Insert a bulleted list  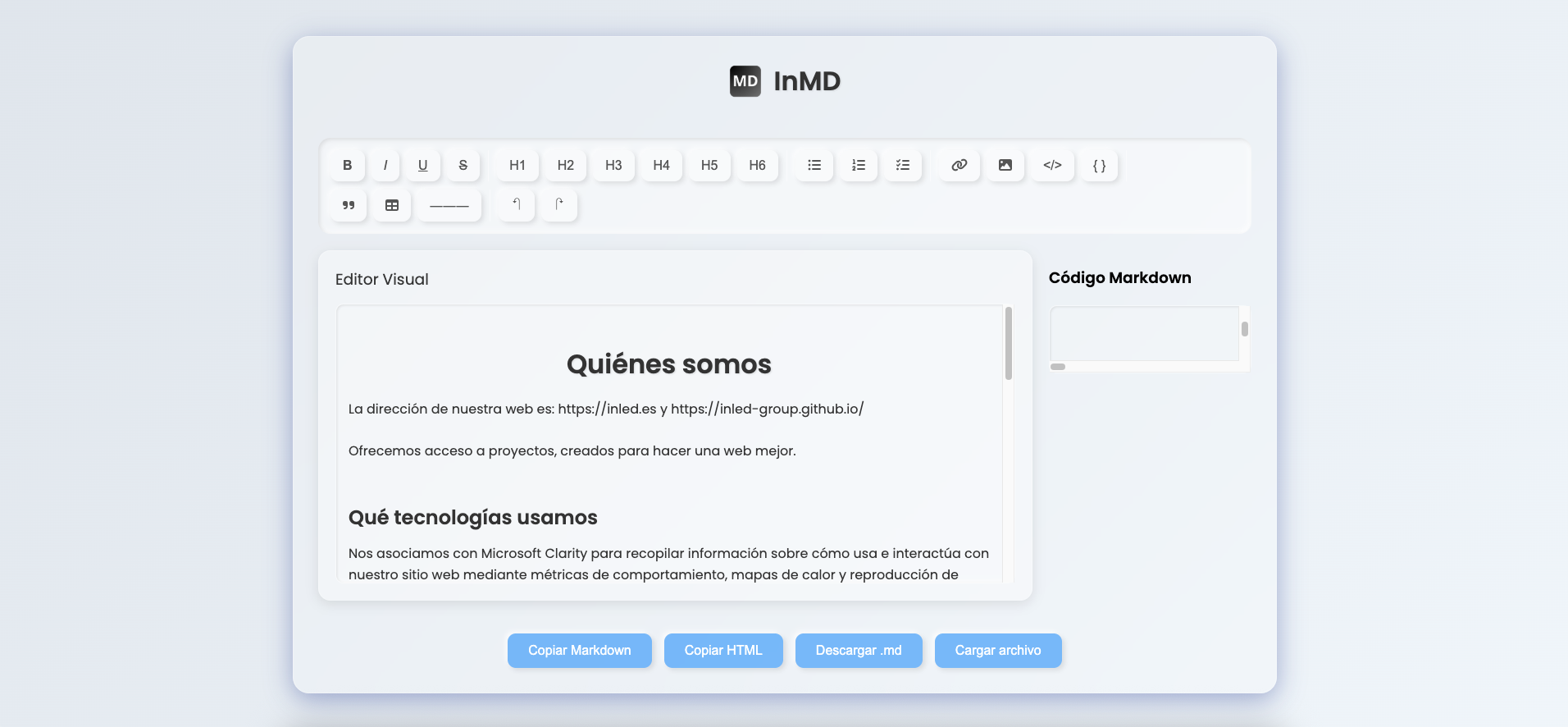814,165
